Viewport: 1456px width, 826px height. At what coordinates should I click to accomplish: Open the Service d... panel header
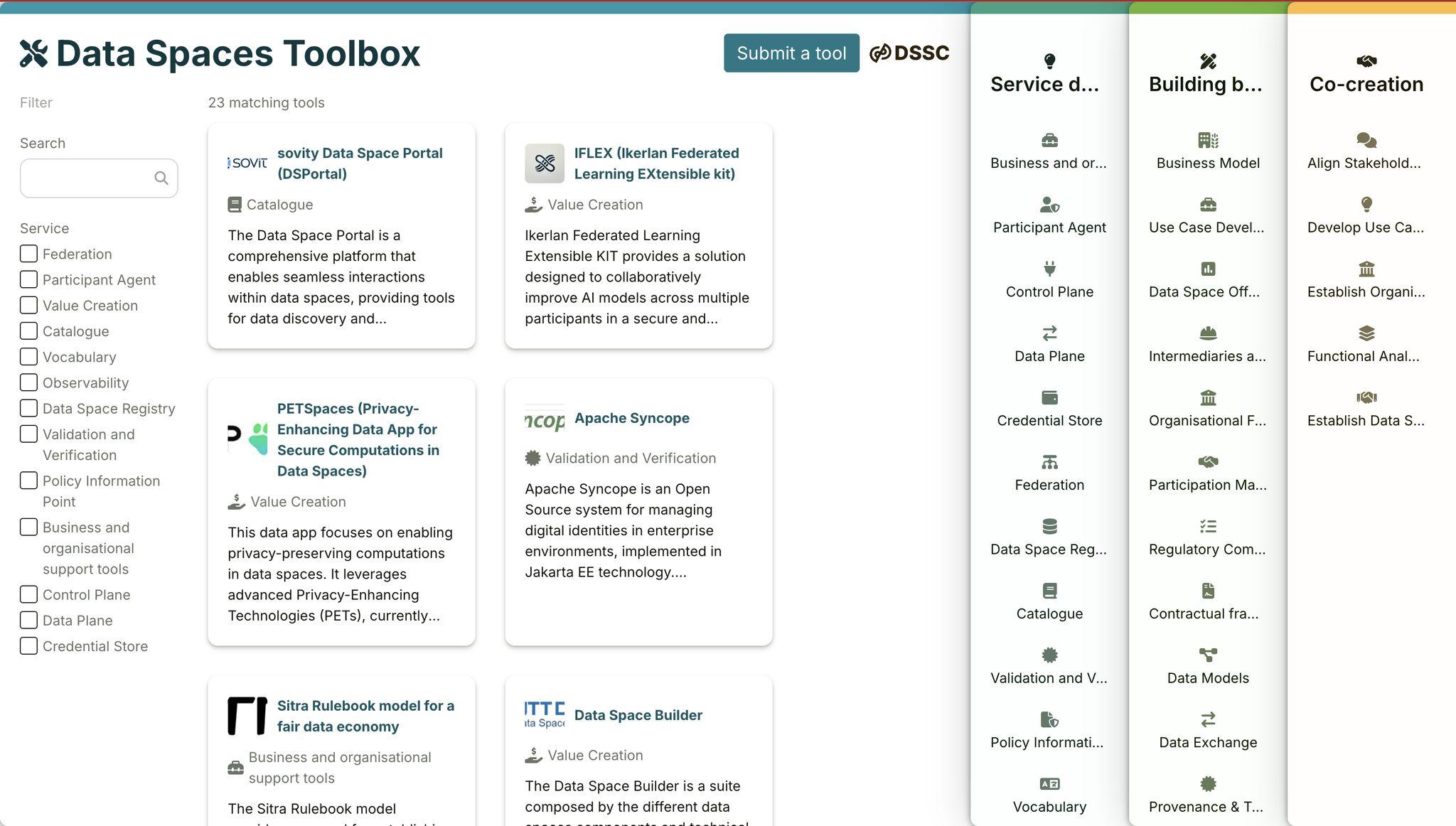pyautogui.click(x=1044, y=74)
